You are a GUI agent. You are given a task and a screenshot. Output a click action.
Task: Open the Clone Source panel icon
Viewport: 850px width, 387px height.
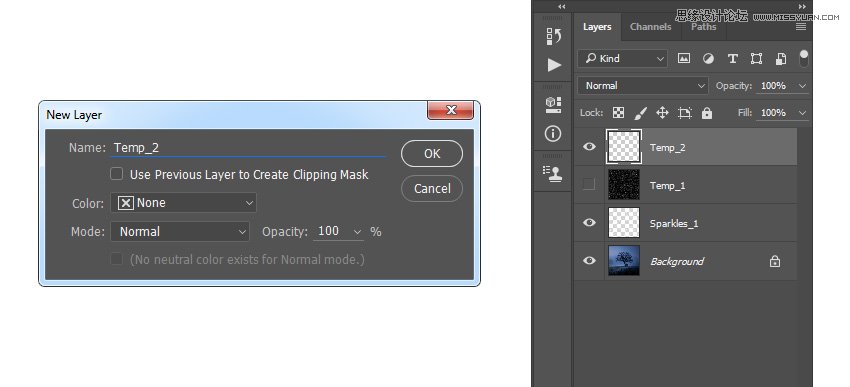[553, 173]
